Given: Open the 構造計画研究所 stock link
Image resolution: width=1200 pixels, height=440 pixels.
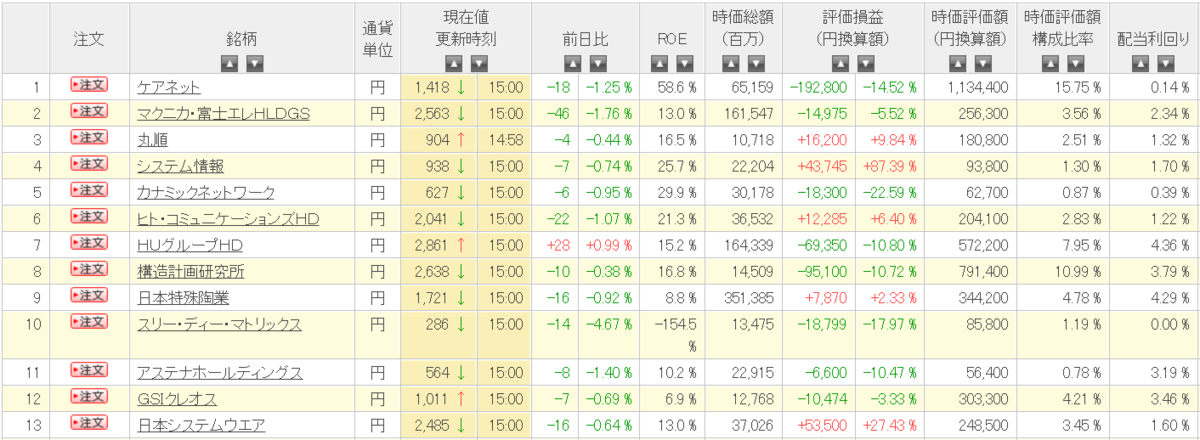Looking at the screenshot, I should click(x=191, y=271).
